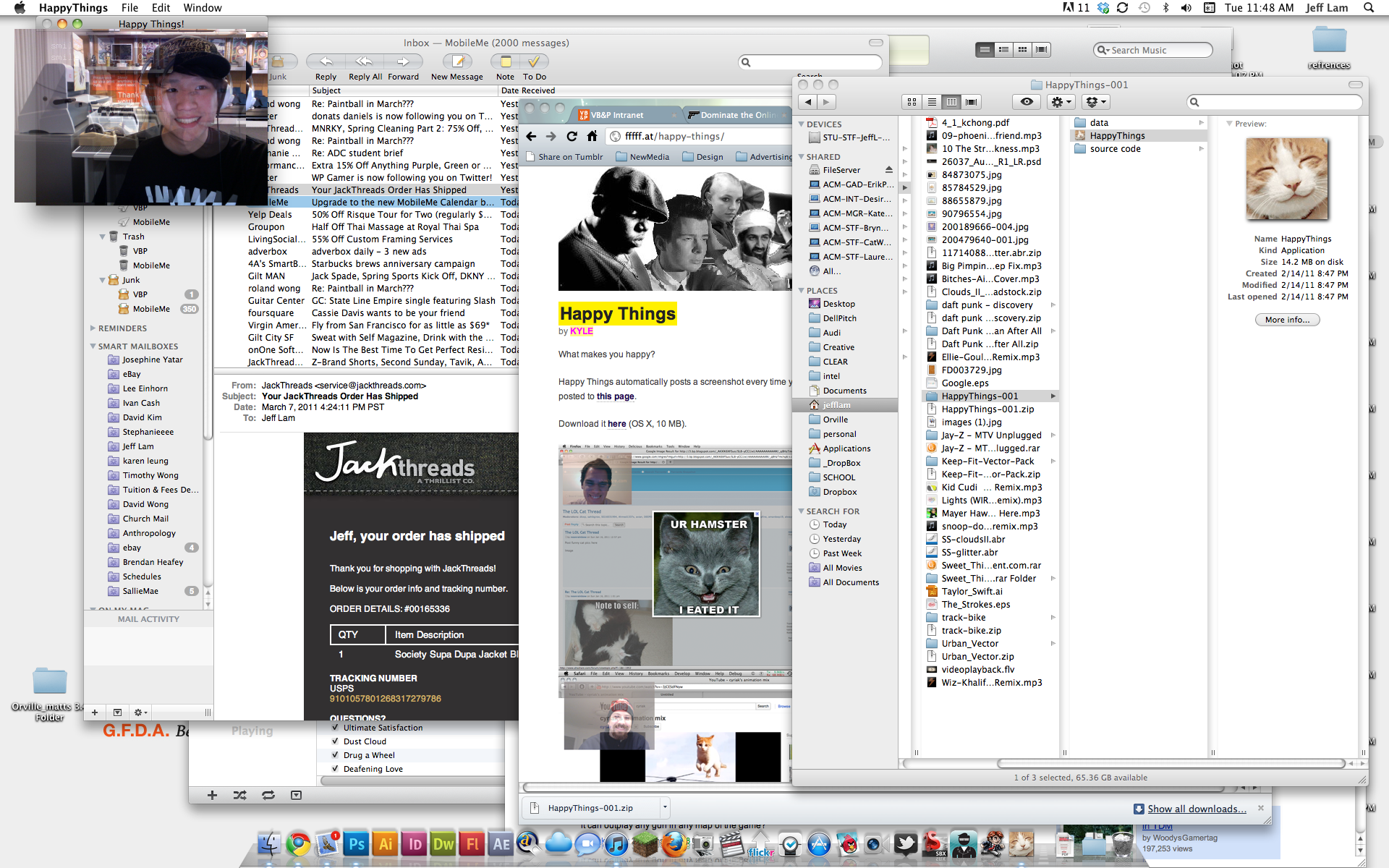Toggle repeat in iTunes bottom bar
The width and height of the screenshot is (1389, 868).
(x=268, y=795)
